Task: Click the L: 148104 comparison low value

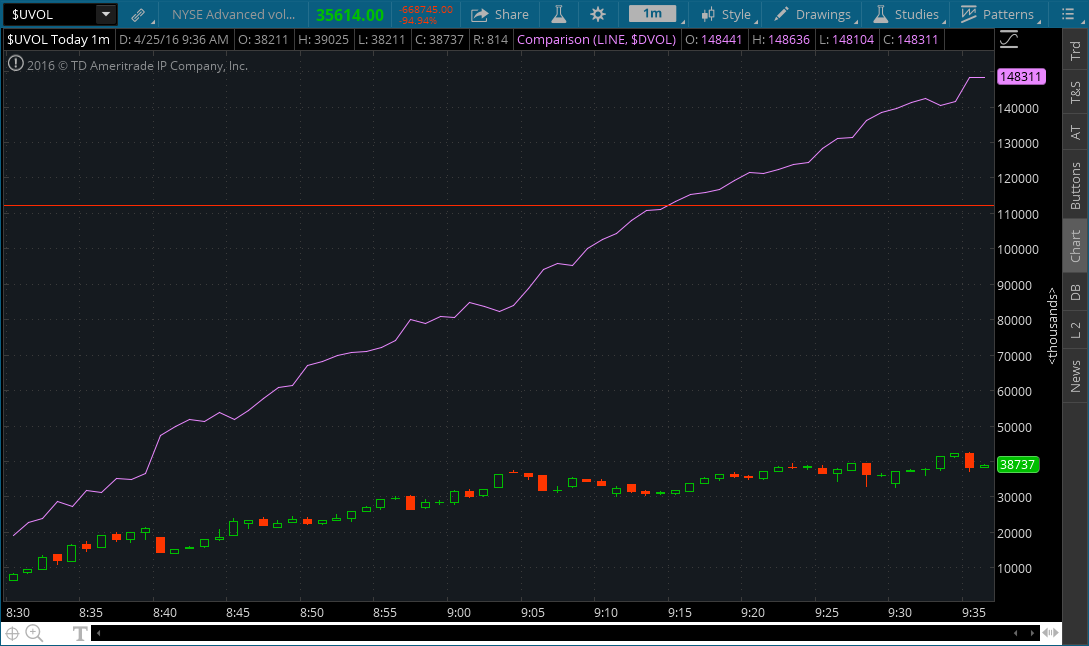Action: coord(846,40)
